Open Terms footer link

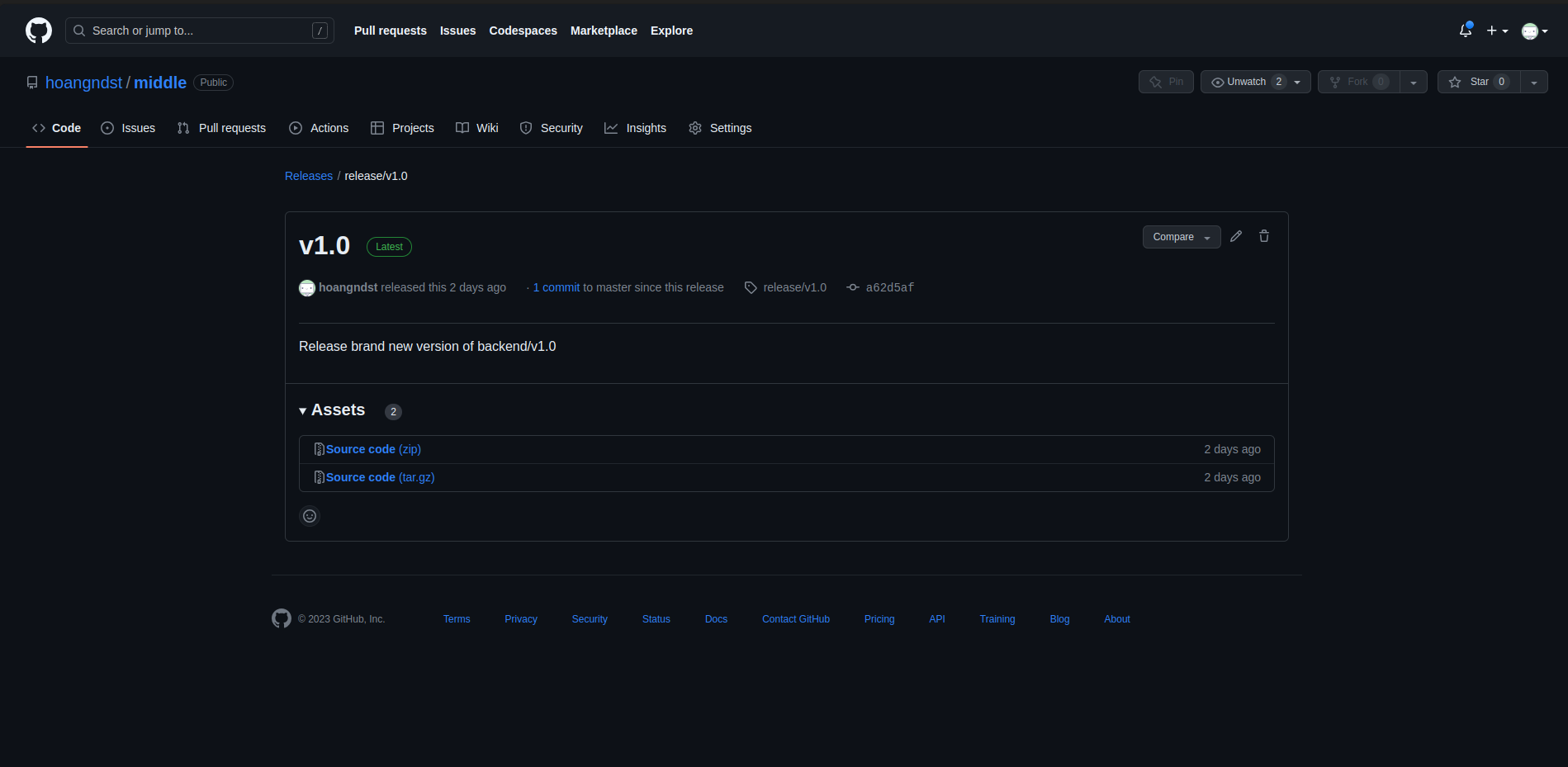click(457, 619)
